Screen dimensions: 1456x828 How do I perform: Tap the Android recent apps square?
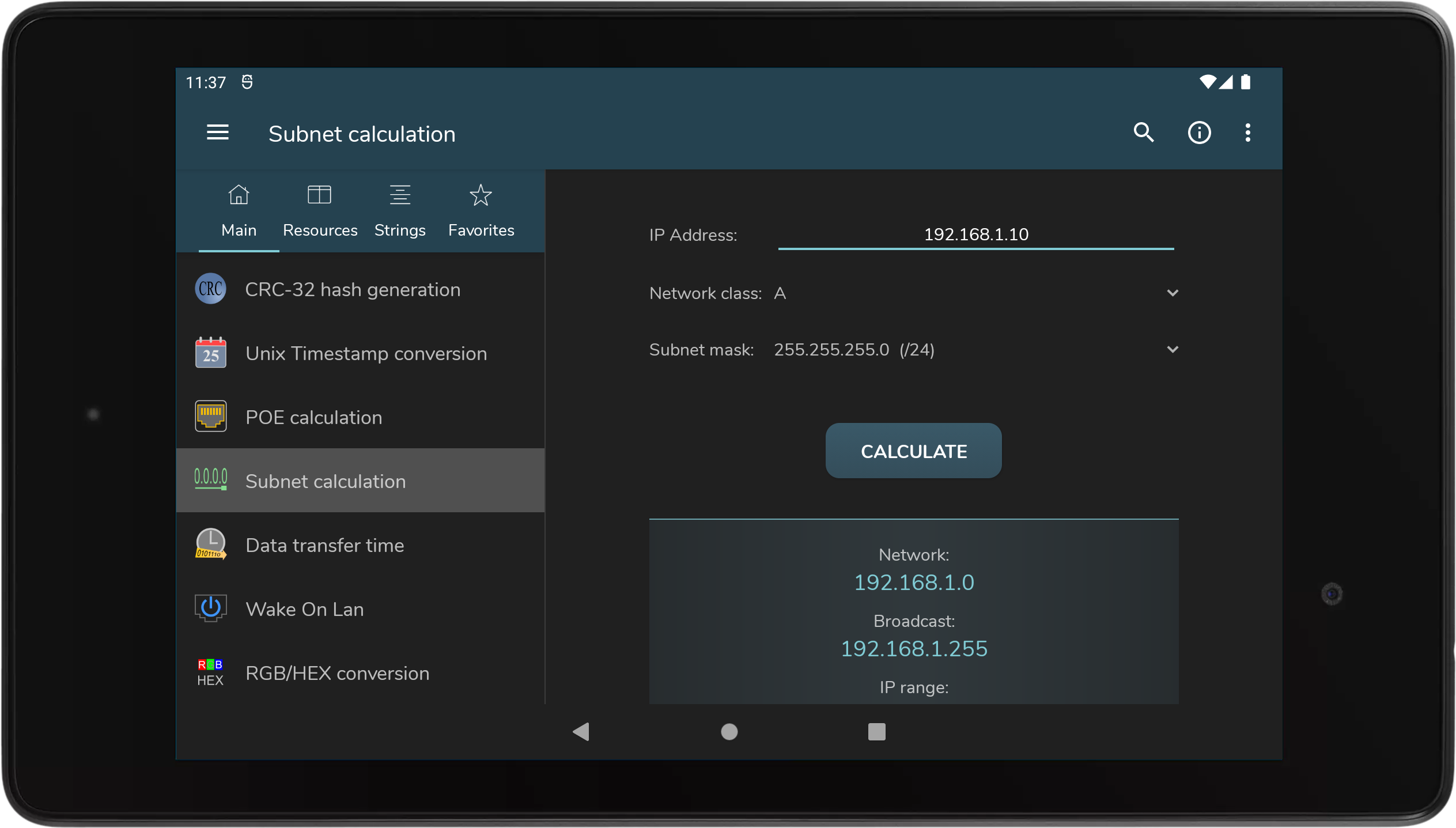(x=876, y=732)
